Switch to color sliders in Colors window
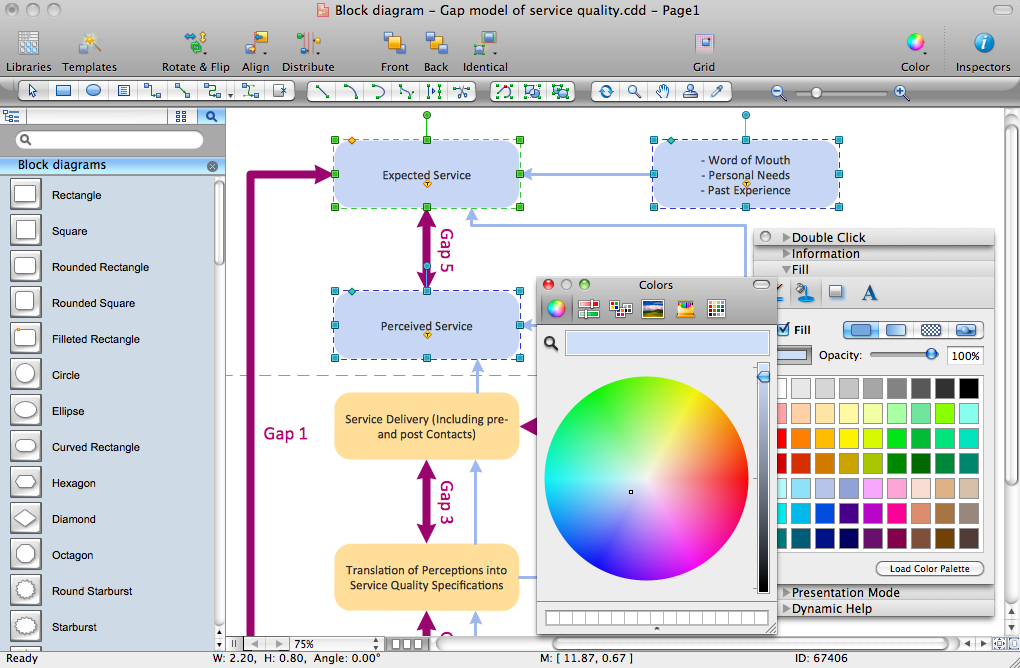Image resolution: width=1020 pixels, height=668 pixels. pyautogui.click(x=588, y=308)
